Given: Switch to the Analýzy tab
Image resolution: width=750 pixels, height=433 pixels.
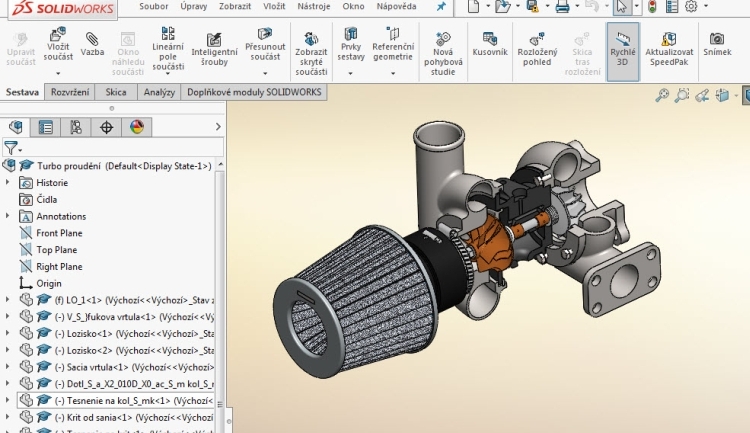Looking at the screenshot, I should tap(159, 92).
